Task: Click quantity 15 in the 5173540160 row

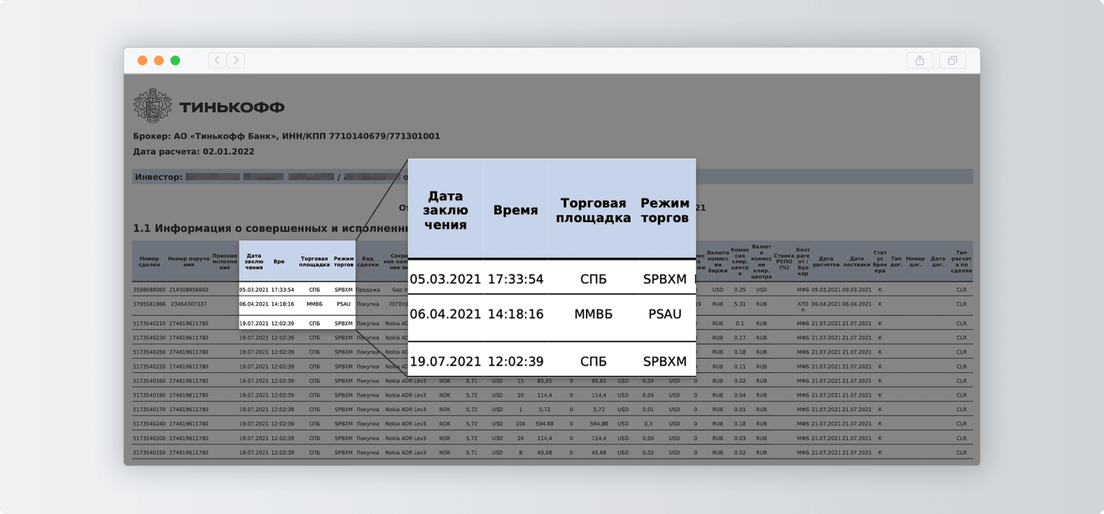Action: (x=520, y=380)
